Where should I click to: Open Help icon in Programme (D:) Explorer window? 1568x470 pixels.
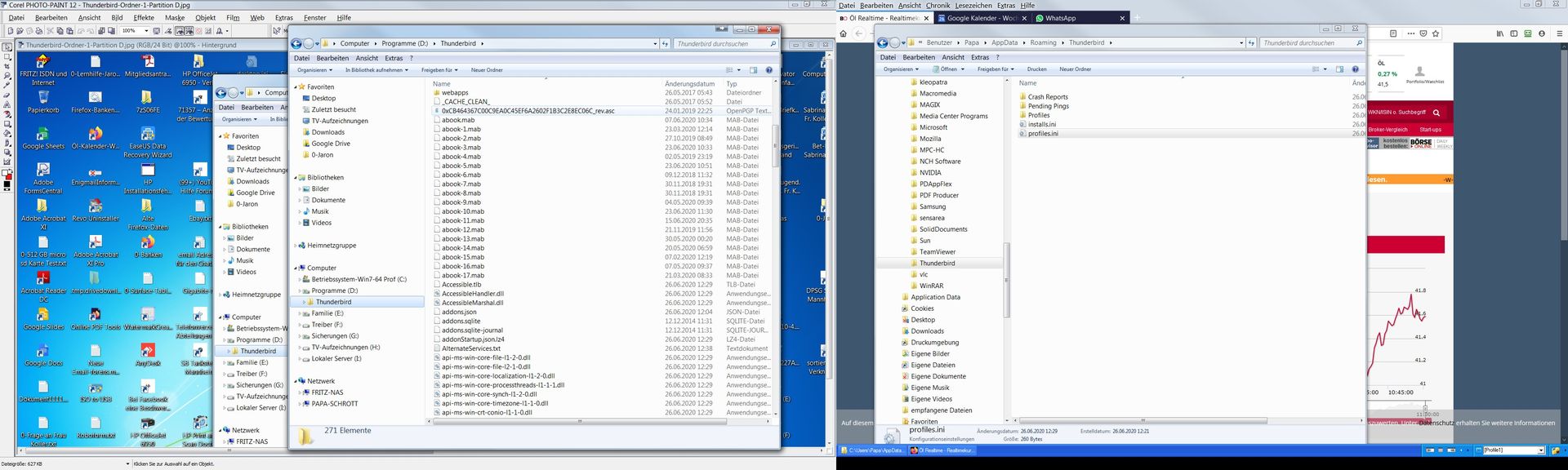point(768,70)
